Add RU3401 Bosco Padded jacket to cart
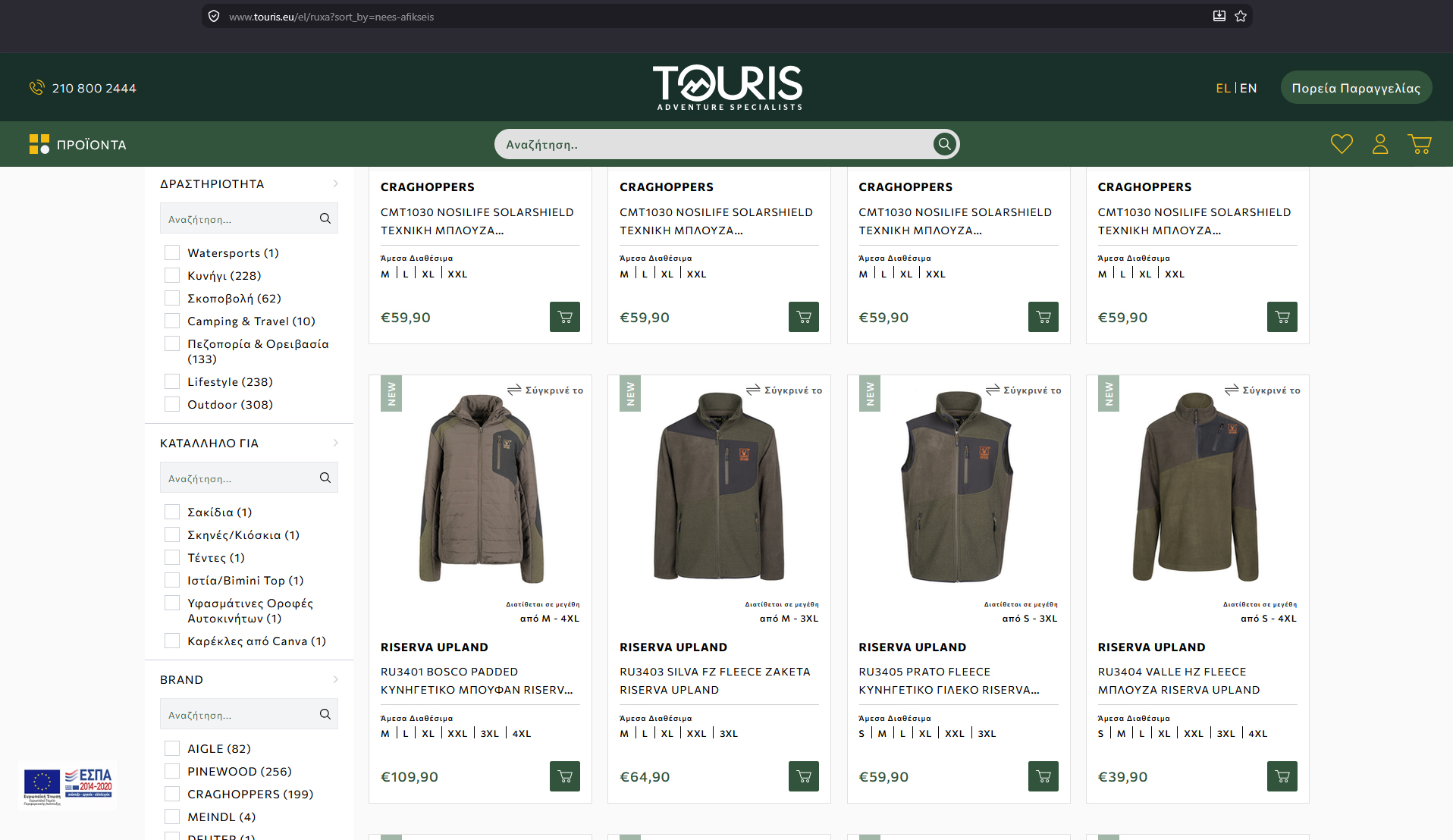This screenshot has width=1453, height=840. pyautogui.click(x=565, y=776)
